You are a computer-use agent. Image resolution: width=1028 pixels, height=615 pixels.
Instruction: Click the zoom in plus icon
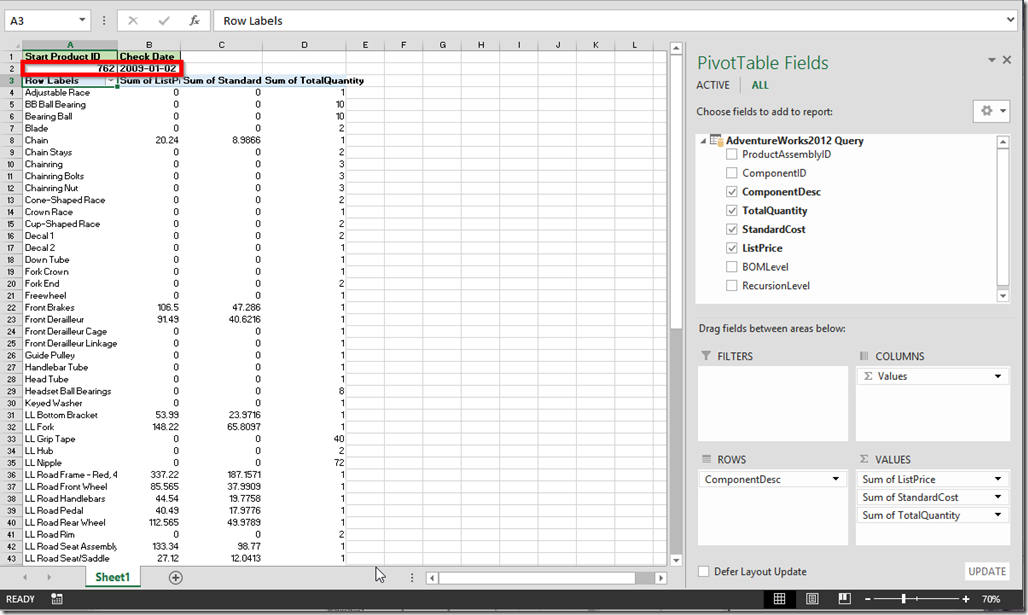pyautogui.click(x=966, y=599)
